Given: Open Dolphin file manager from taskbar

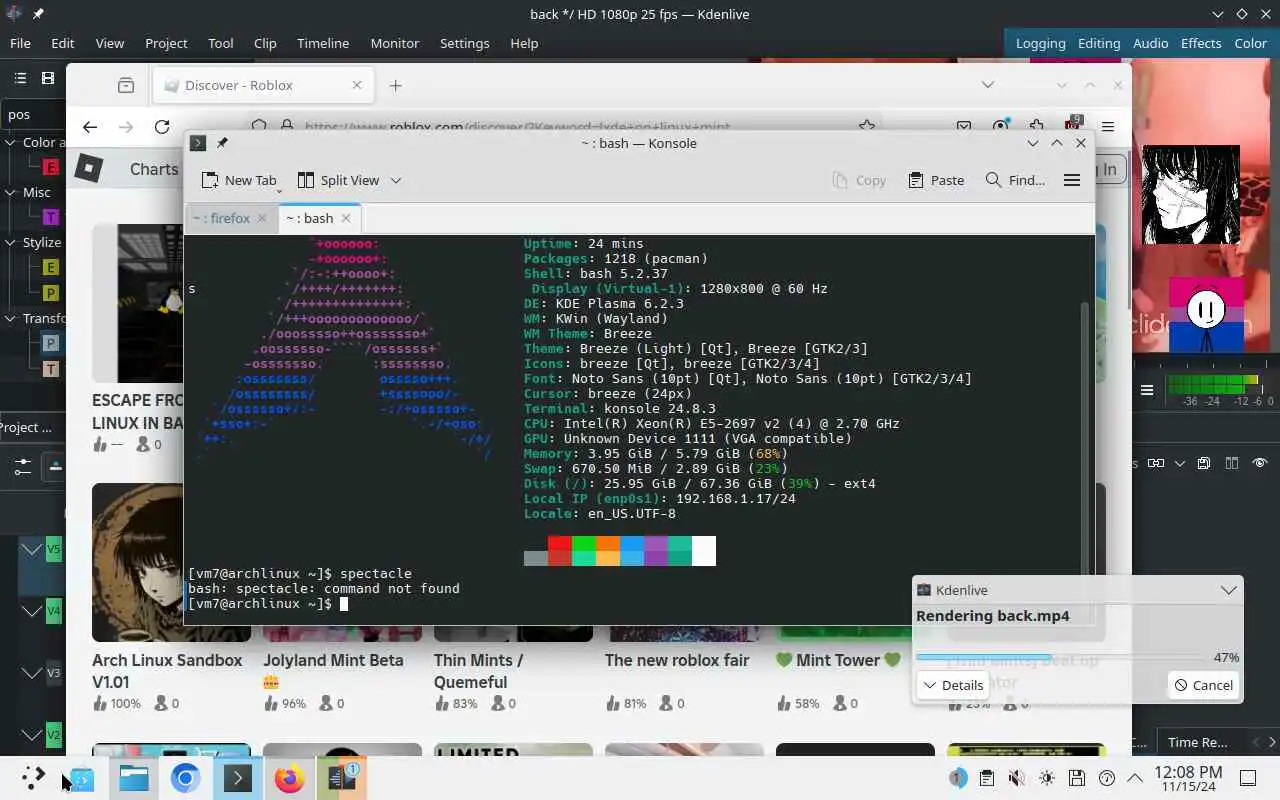Looking at the screenshot, I should click(134, 777).
